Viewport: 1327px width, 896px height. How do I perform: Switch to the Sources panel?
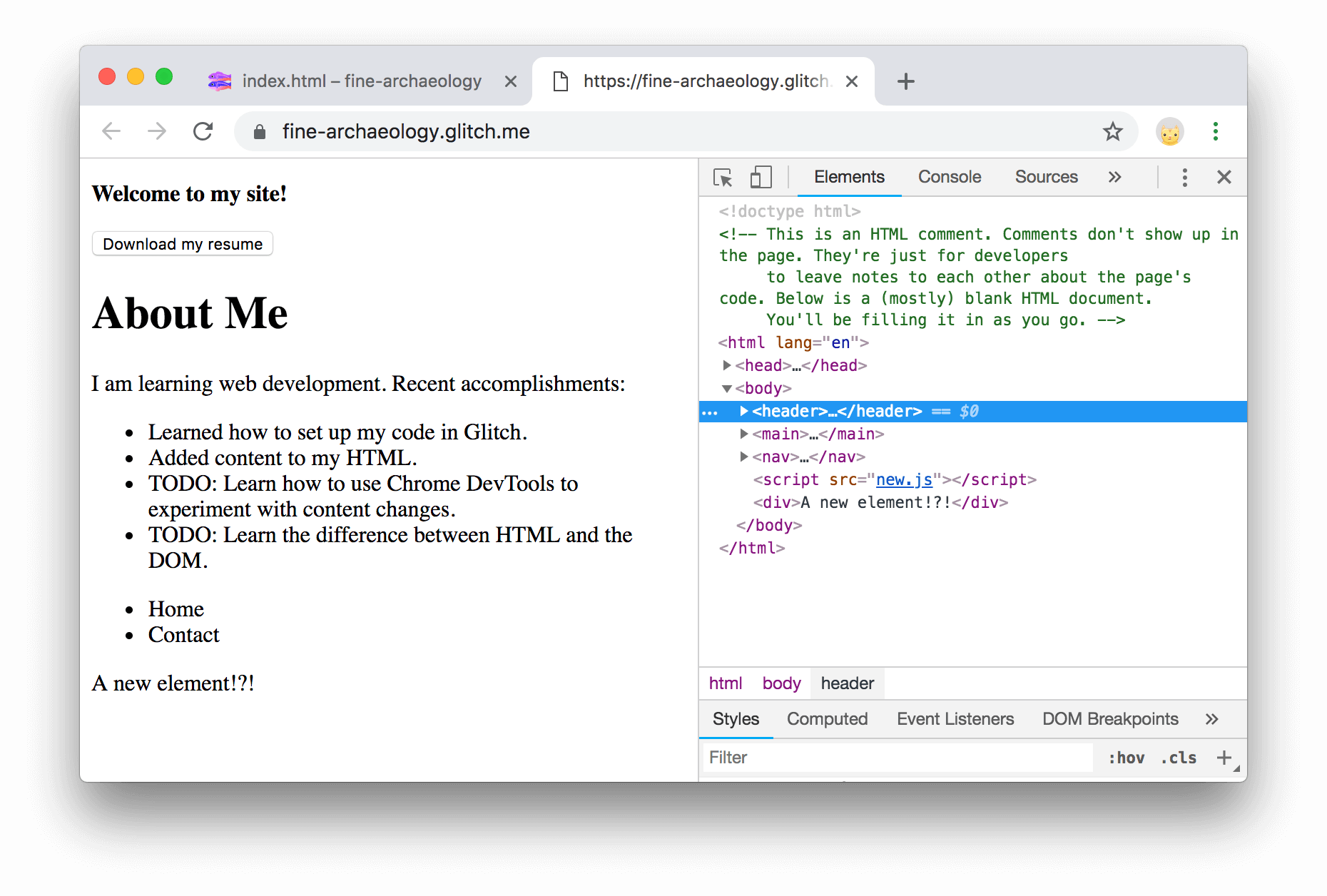tap(1047, 177)
